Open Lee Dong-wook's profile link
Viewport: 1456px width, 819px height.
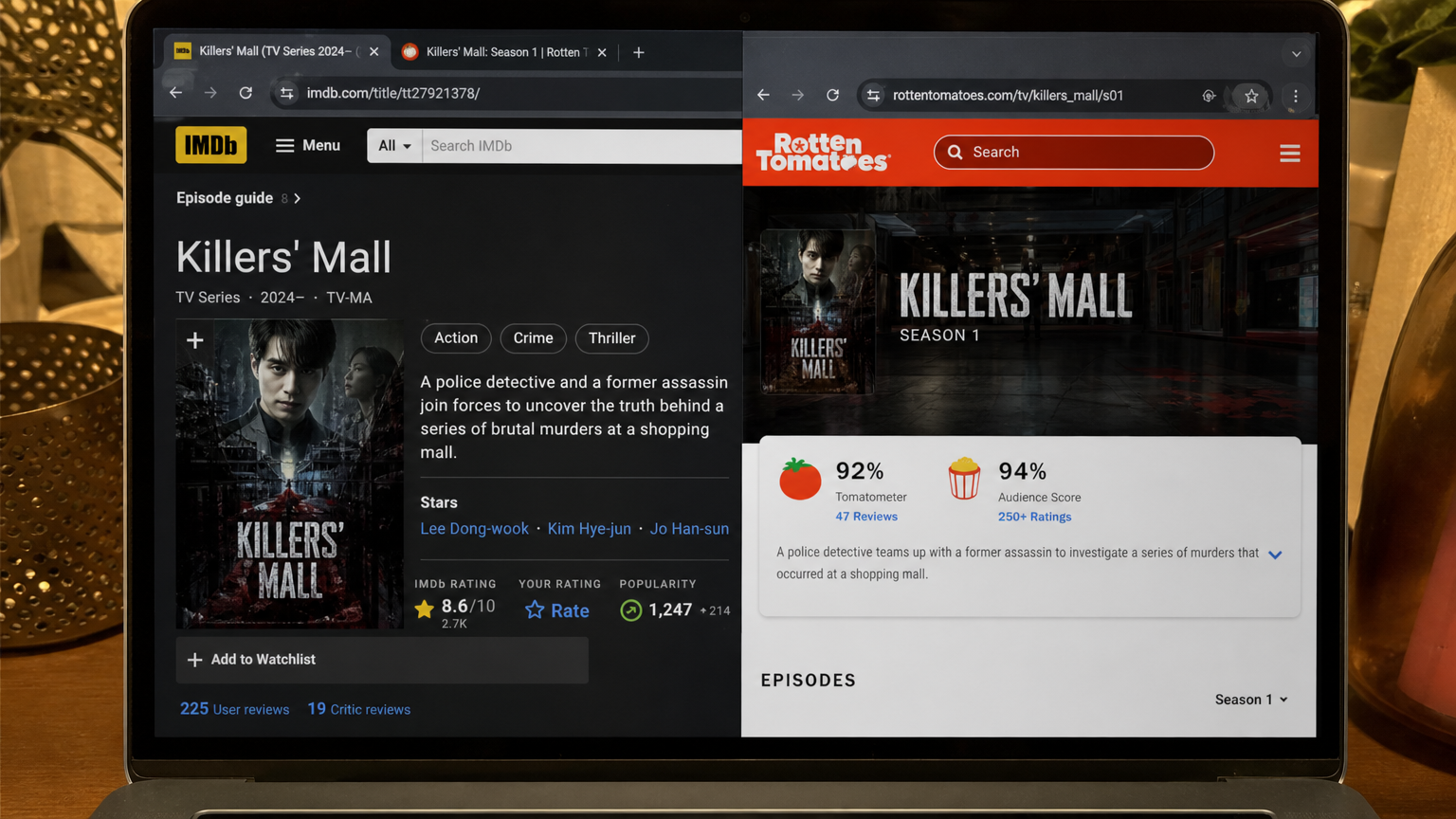(474, 529)
